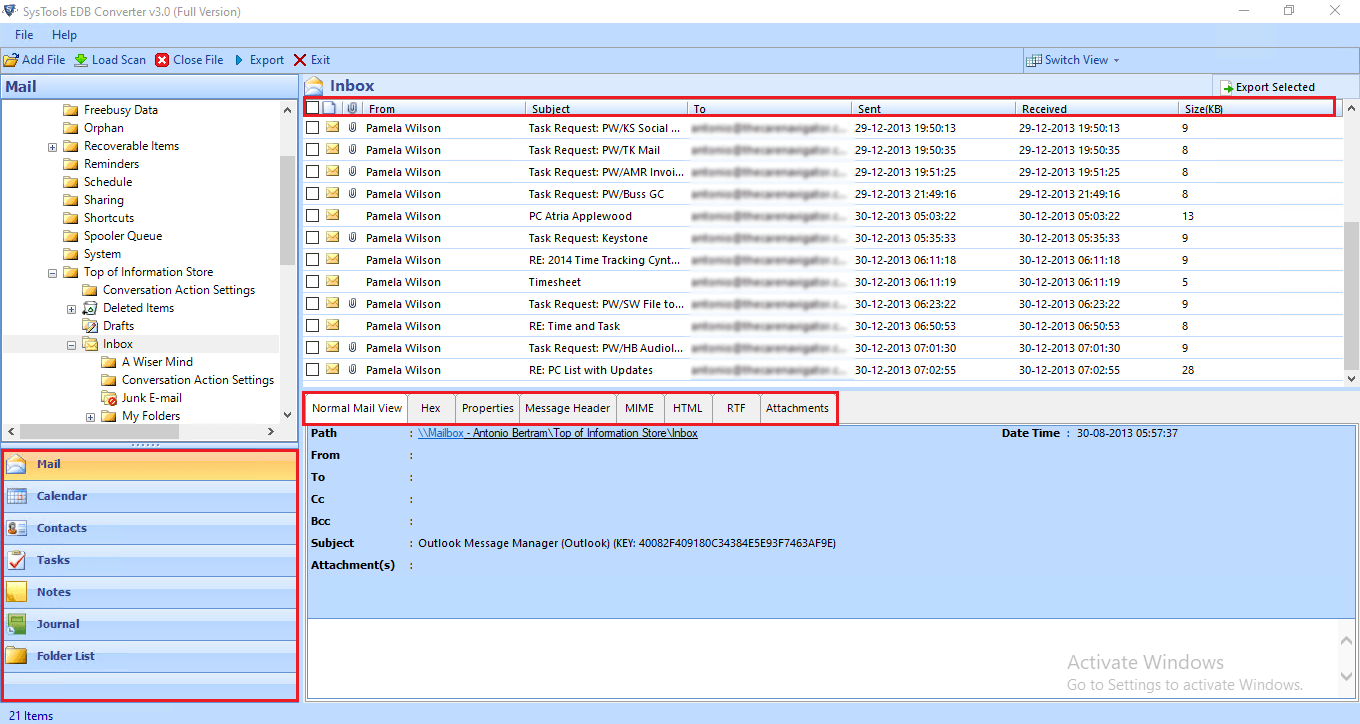1360x724 pixels.
Task: Open the Contacts section icon
Action: [x=17, y=528]
